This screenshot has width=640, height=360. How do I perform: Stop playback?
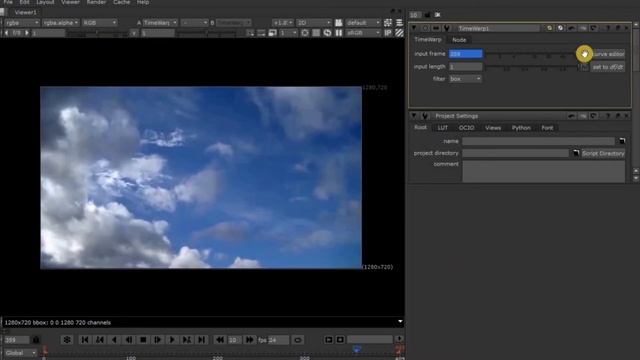tap(143, 340)
